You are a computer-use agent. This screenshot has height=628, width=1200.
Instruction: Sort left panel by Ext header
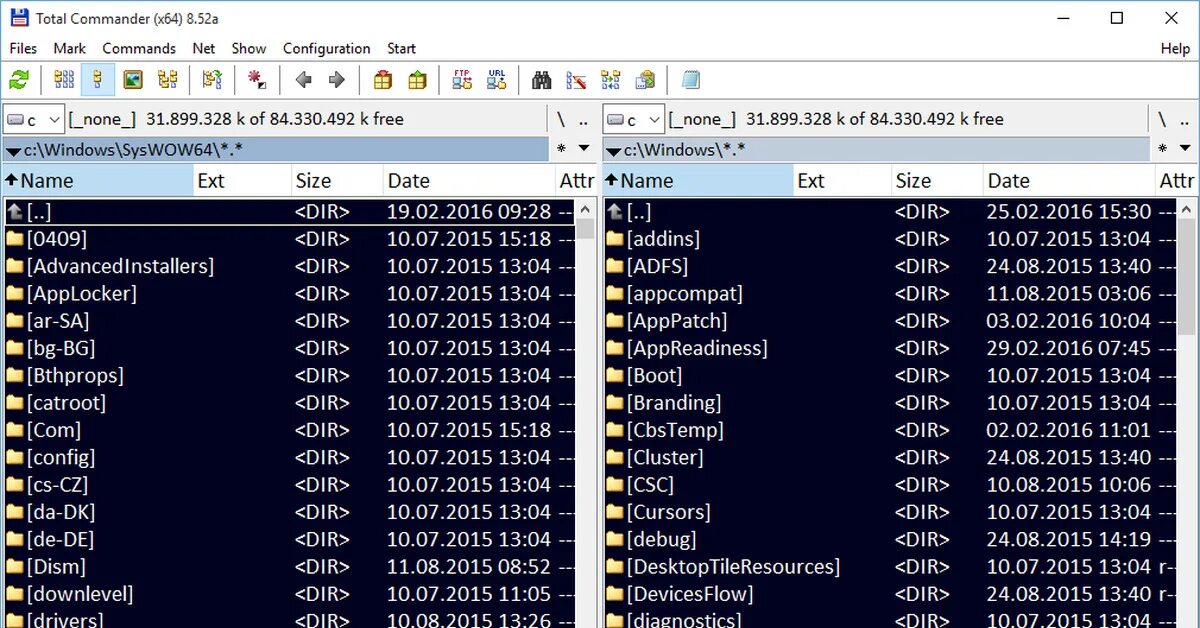[242, 181]
